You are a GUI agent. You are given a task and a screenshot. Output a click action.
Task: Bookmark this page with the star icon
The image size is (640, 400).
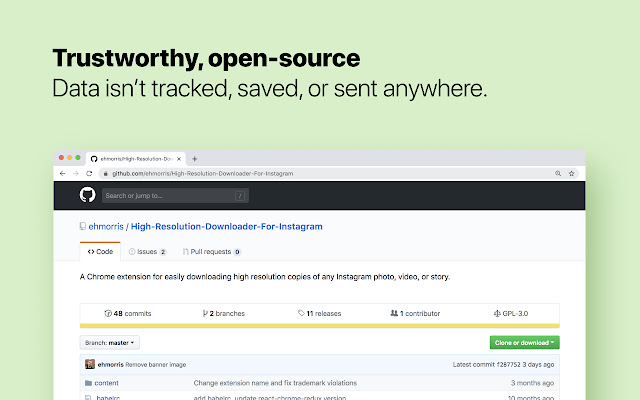coord(572,173)
